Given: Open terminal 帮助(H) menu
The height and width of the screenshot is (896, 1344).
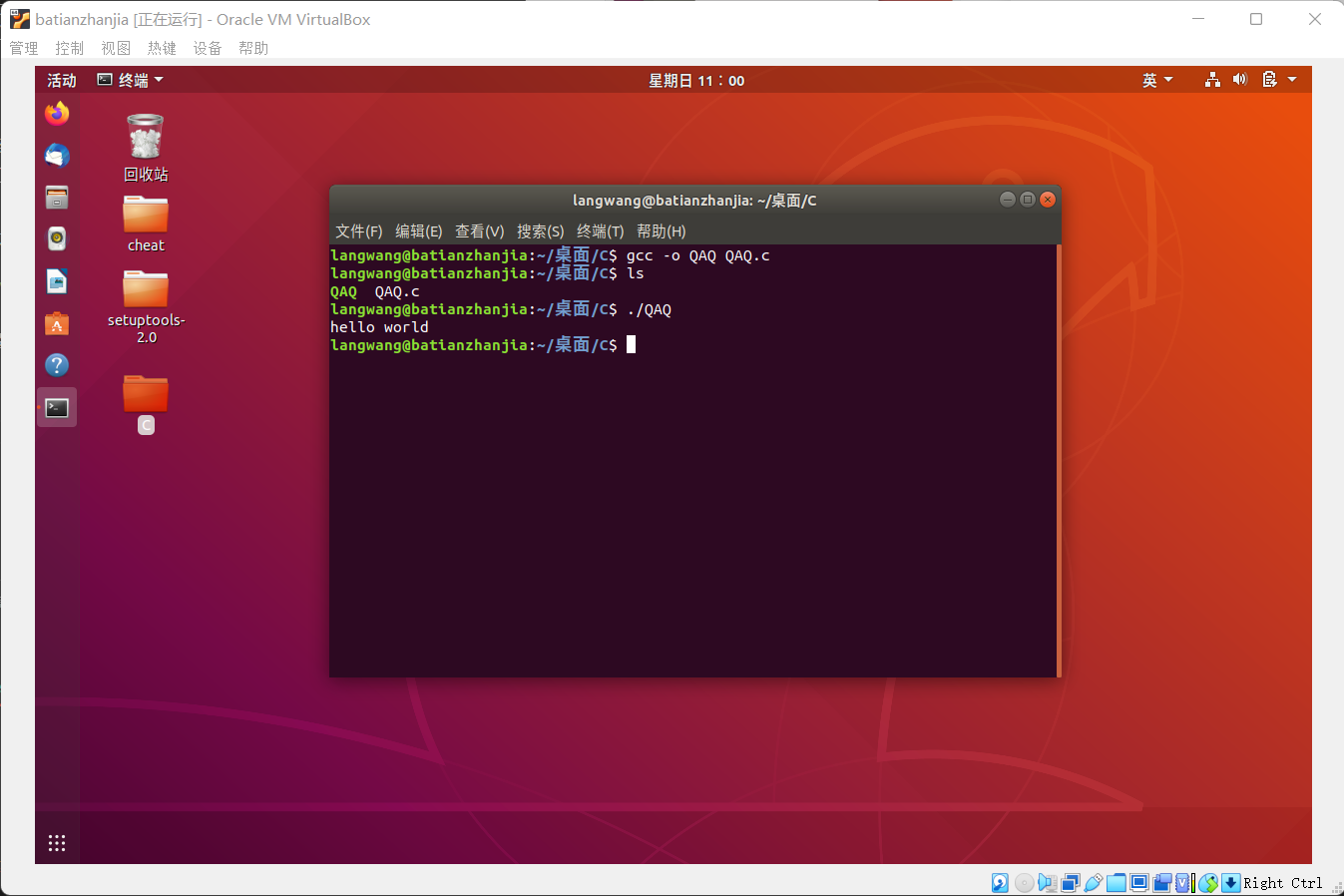Looking at the screenshot, I should point(662,231).
